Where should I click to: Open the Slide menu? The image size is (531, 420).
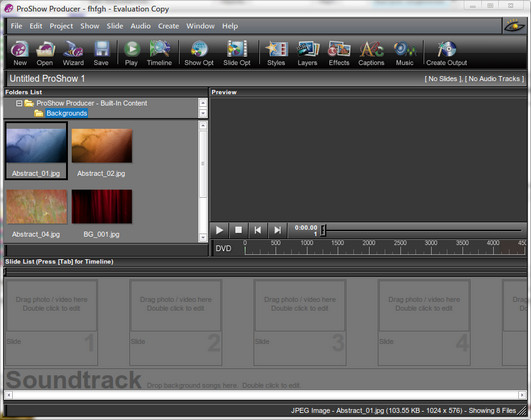pyautogui.click(x=115, y=26)
